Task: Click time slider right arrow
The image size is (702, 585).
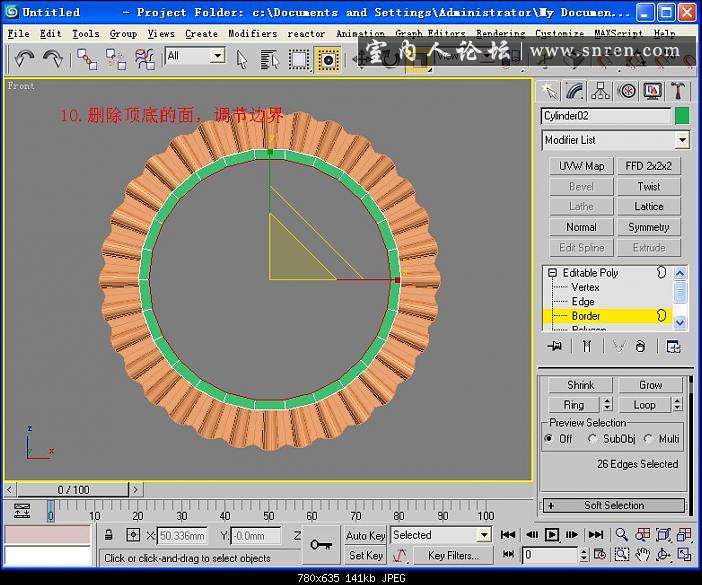Action: tap(136, 490)
